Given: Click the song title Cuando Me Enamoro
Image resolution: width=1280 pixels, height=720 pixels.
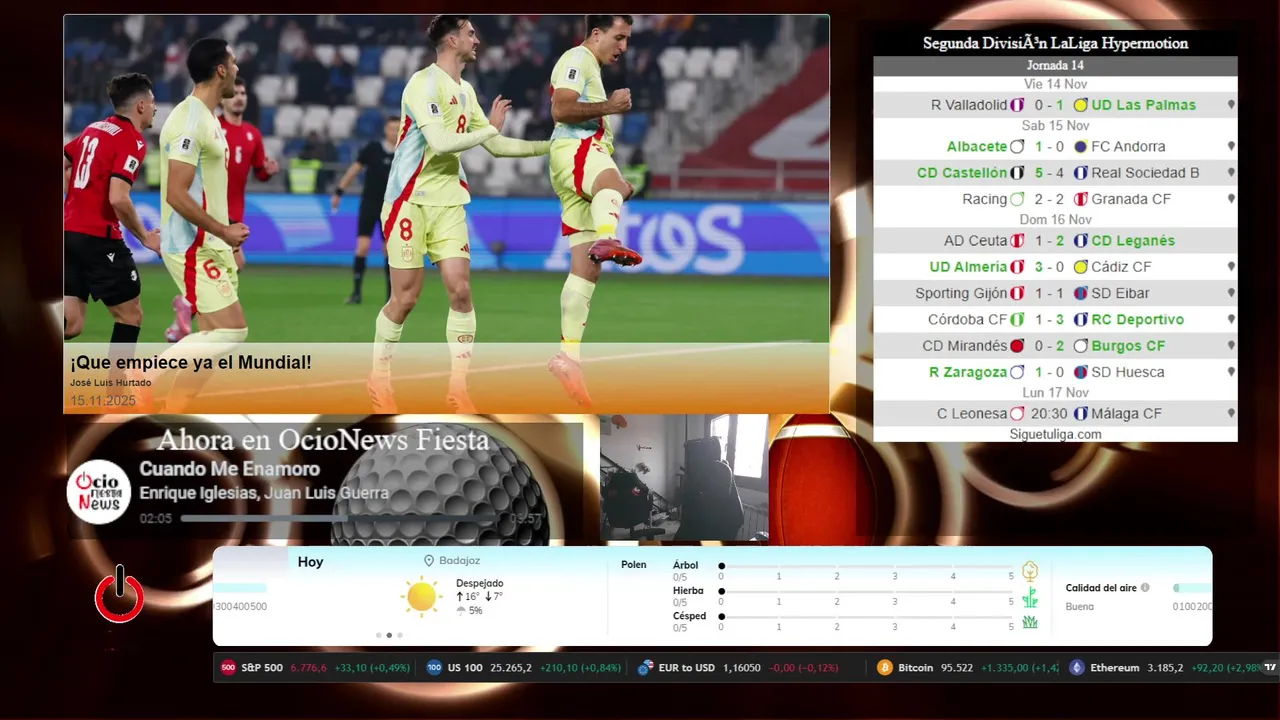Looking at the screenshot, I should (229, 469).
